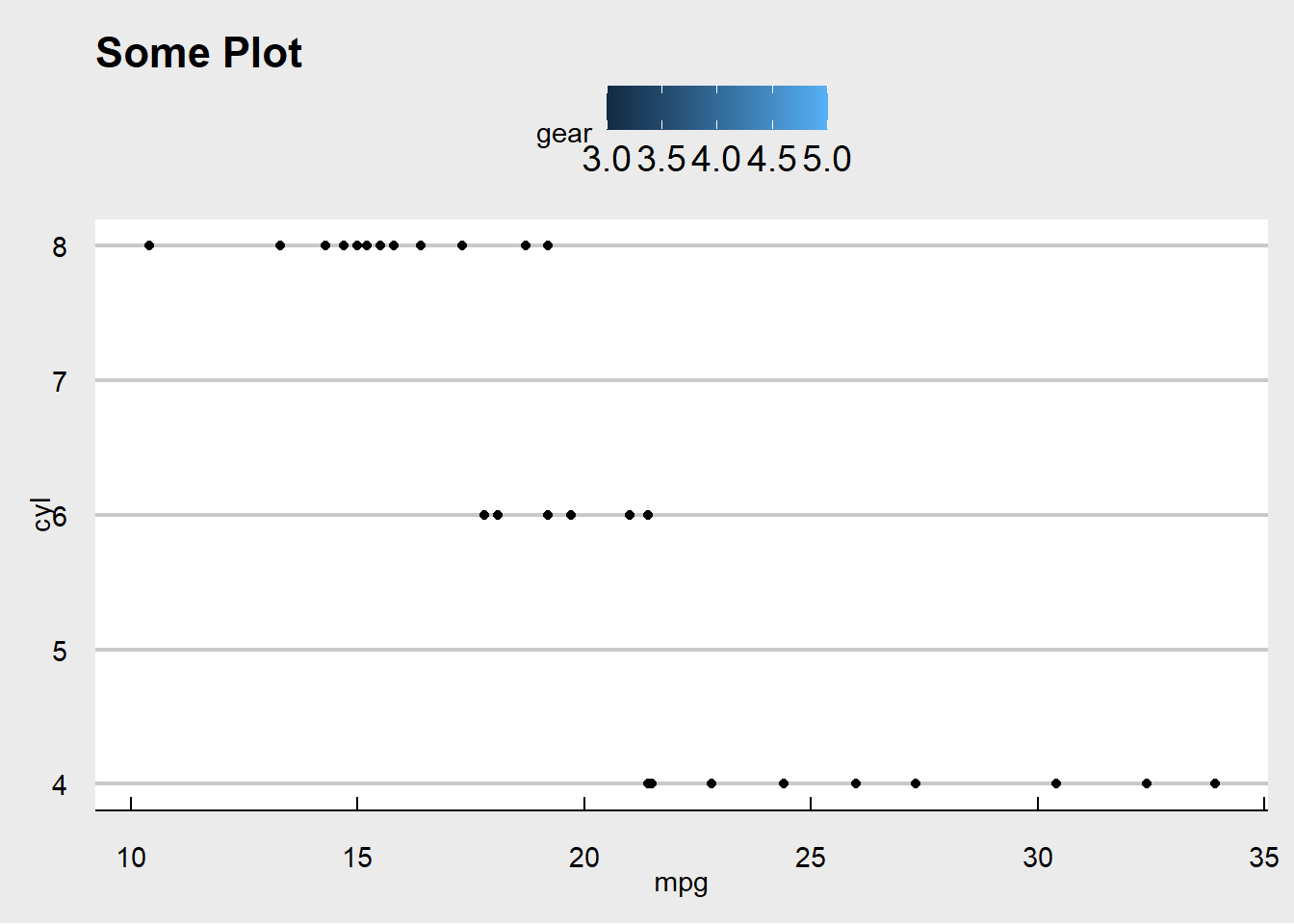
Task: Select the rightmost data point on cyl 4 row
Action: pos(1215,783)
